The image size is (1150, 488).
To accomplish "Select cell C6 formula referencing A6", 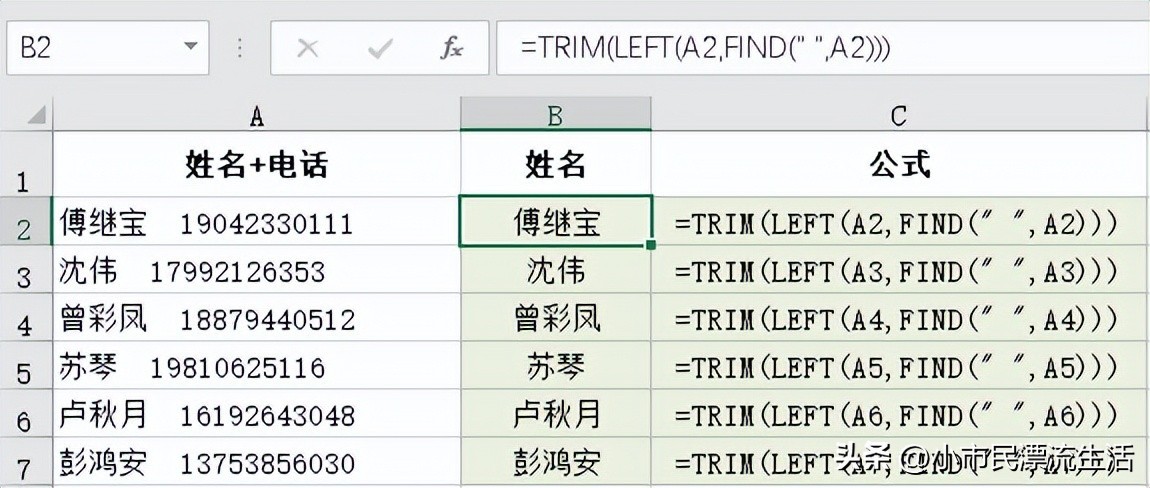I will 898,414.
